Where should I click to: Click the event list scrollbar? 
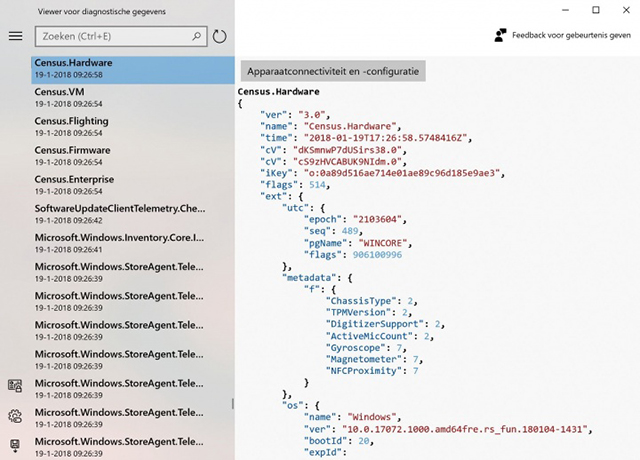pos(233,404)
